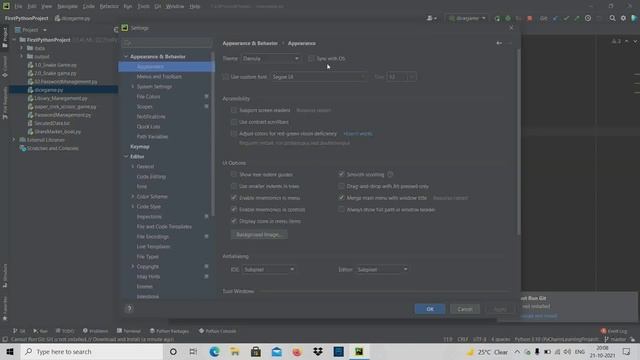Screen dimensions: 640x360
Task: Uncheck Display icons in menu items
Action: [x=234, y=221]
